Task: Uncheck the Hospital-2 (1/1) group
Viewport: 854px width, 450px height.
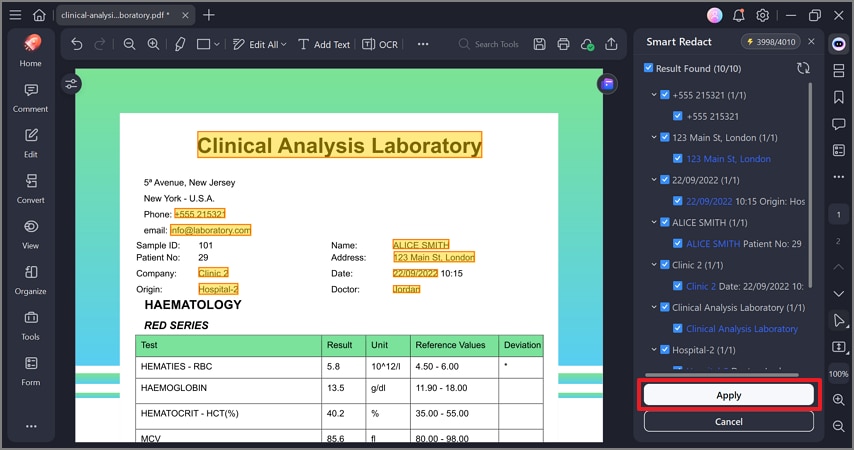Action: pyautogui.click(x=664, y=350)
